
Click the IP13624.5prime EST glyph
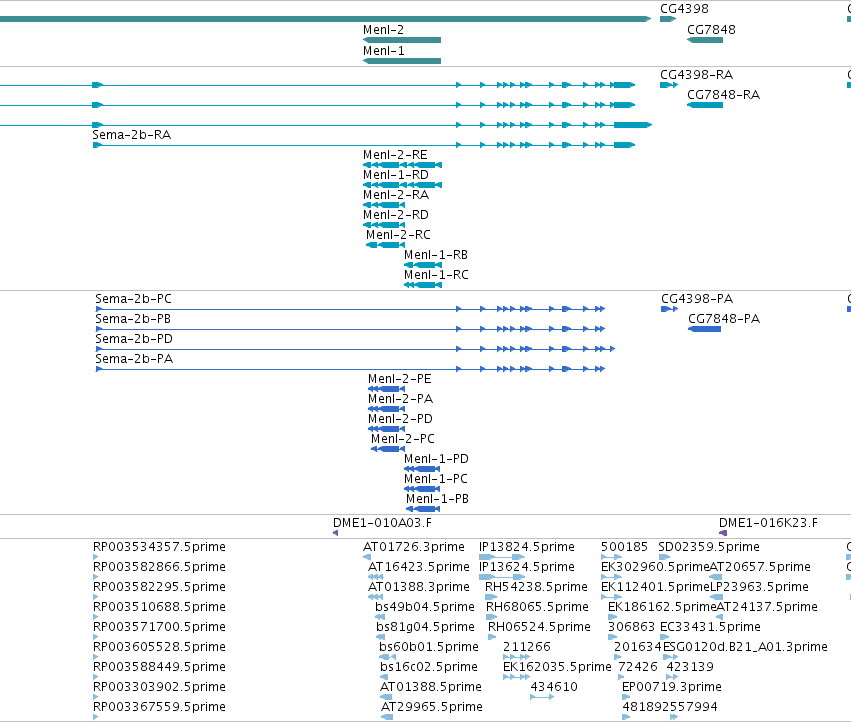click(x=501, y=577)
